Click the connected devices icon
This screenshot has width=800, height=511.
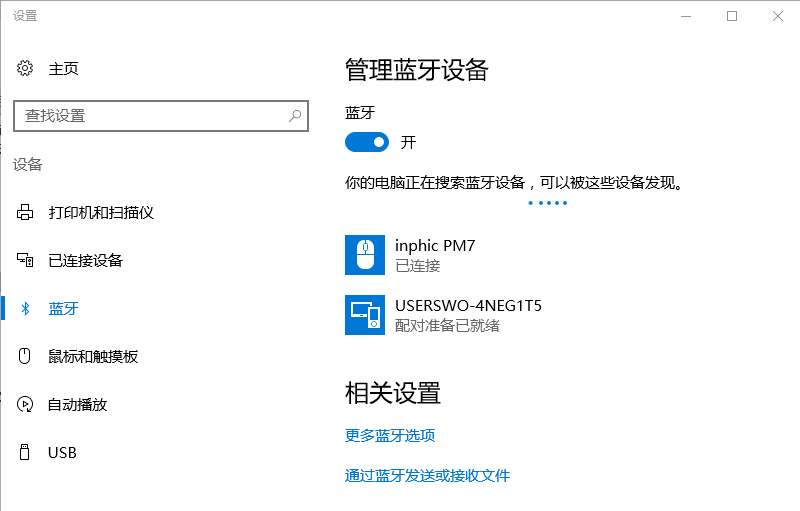click(x=25, y=260)
